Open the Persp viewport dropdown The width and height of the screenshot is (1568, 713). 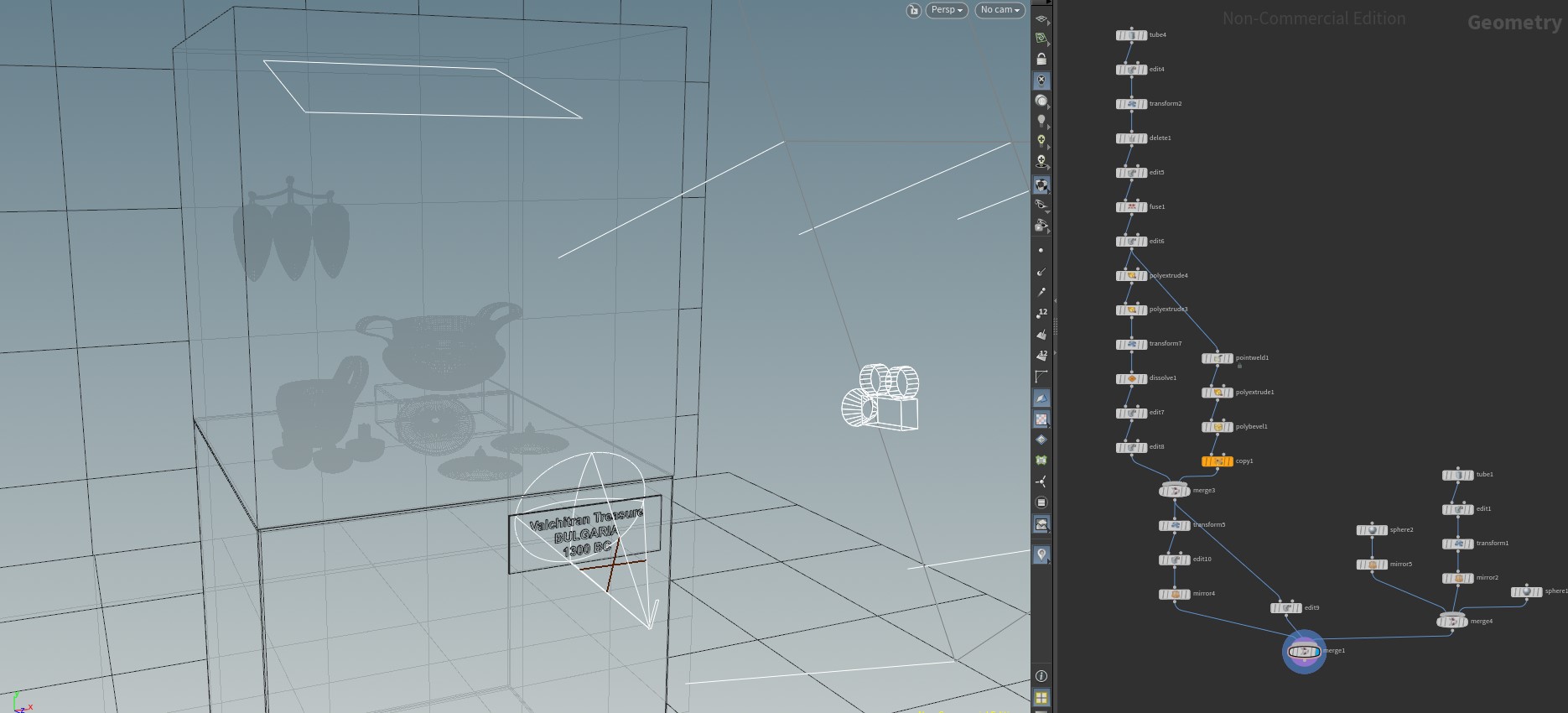947,10
